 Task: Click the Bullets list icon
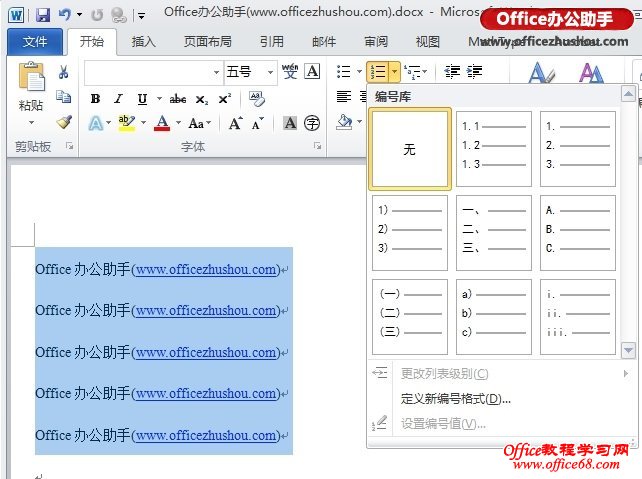(x=344, y=72)
